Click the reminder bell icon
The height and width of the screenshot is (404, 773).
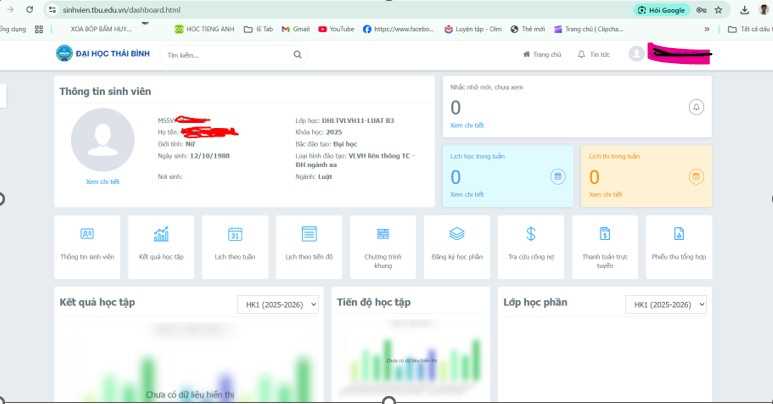pos(696,107)
